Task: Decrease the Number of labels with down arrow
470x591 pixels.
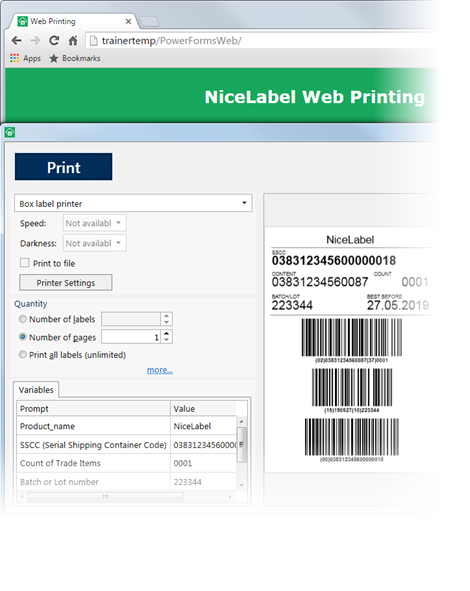Action: (167, 322)
